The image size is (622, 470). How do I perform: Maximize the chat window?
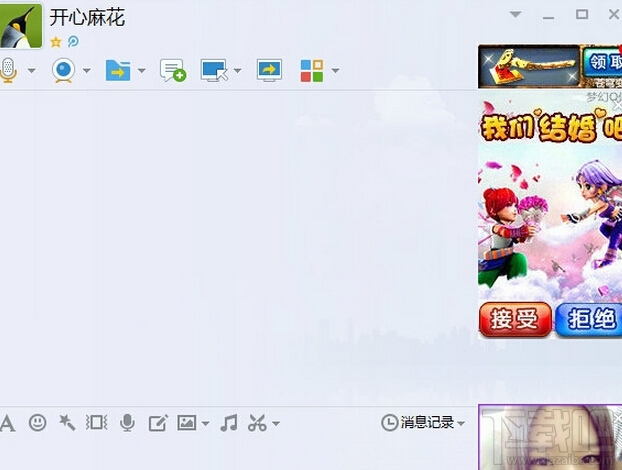click(582, 15)
